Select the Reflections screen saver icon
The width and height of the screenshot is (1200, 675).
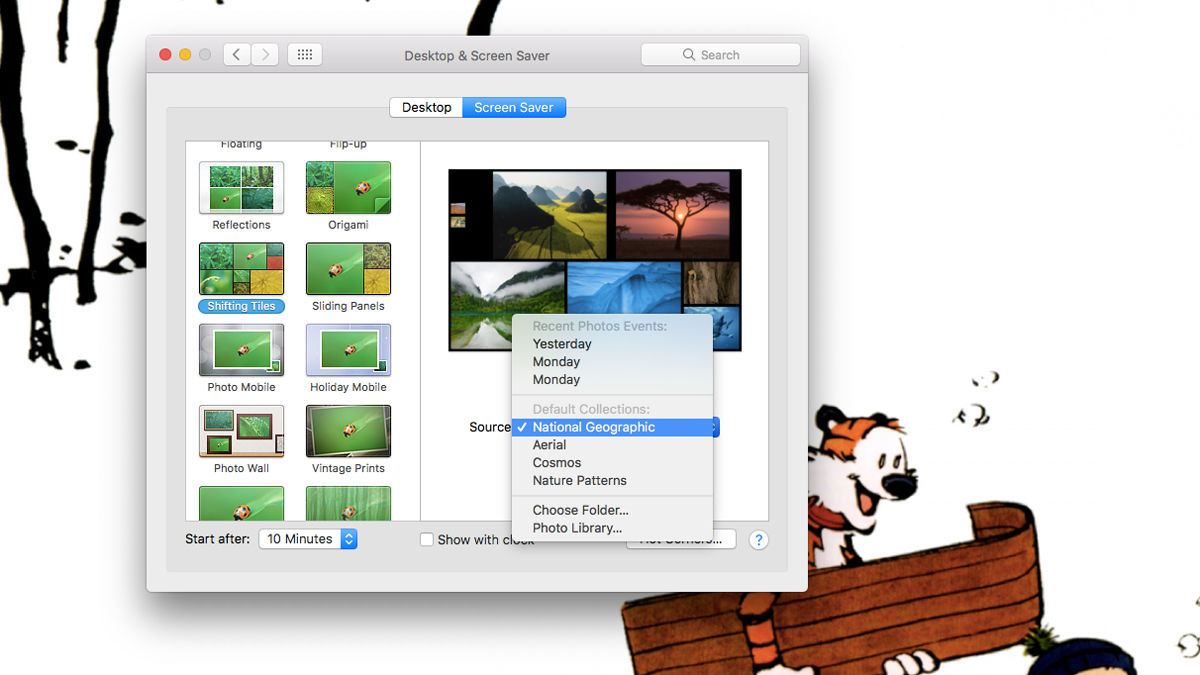tap(241, 188)
